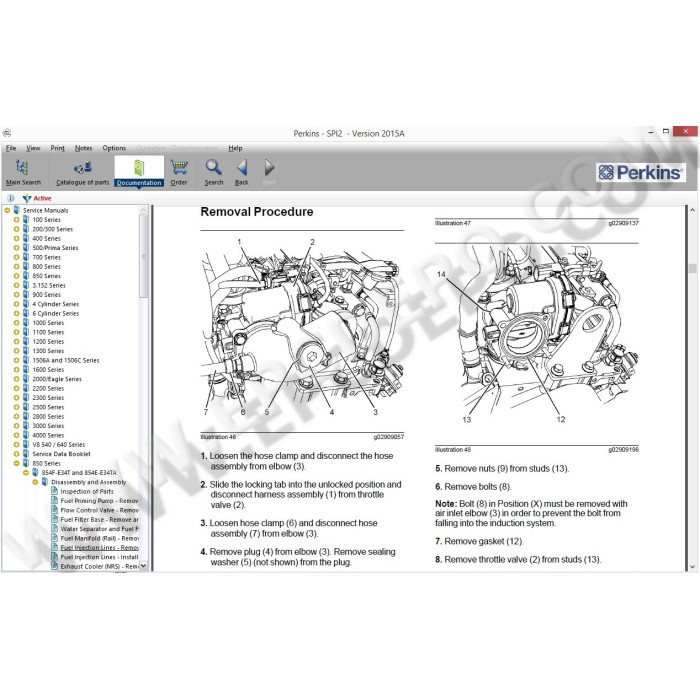Select 2800 Series in tree

(48, 417)
